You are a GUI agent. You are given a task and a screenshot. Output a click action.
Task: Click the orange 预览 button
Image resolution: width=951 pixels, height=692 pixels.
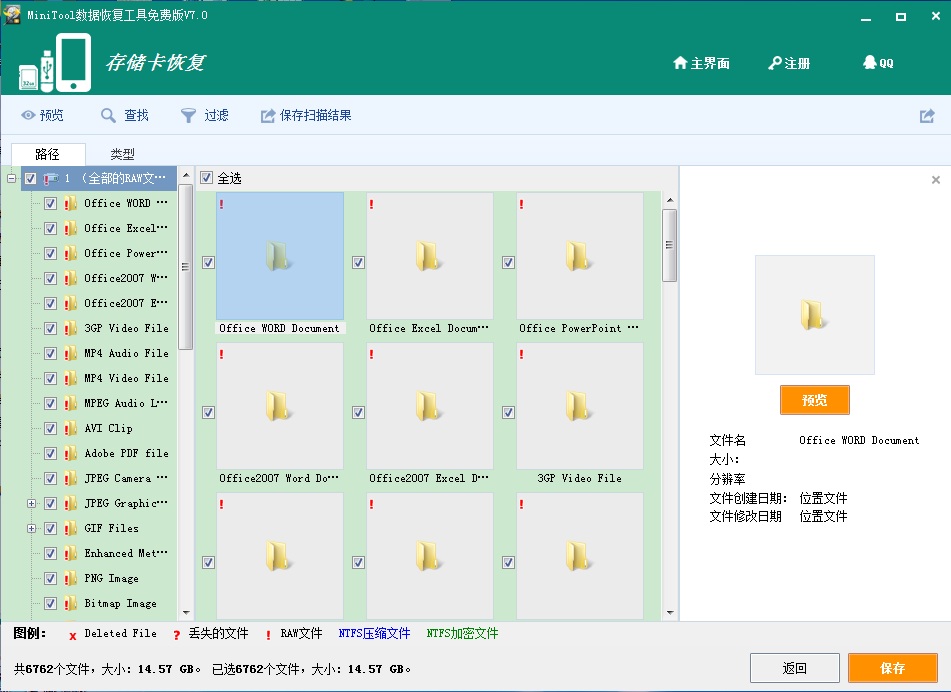pos(815,400)
